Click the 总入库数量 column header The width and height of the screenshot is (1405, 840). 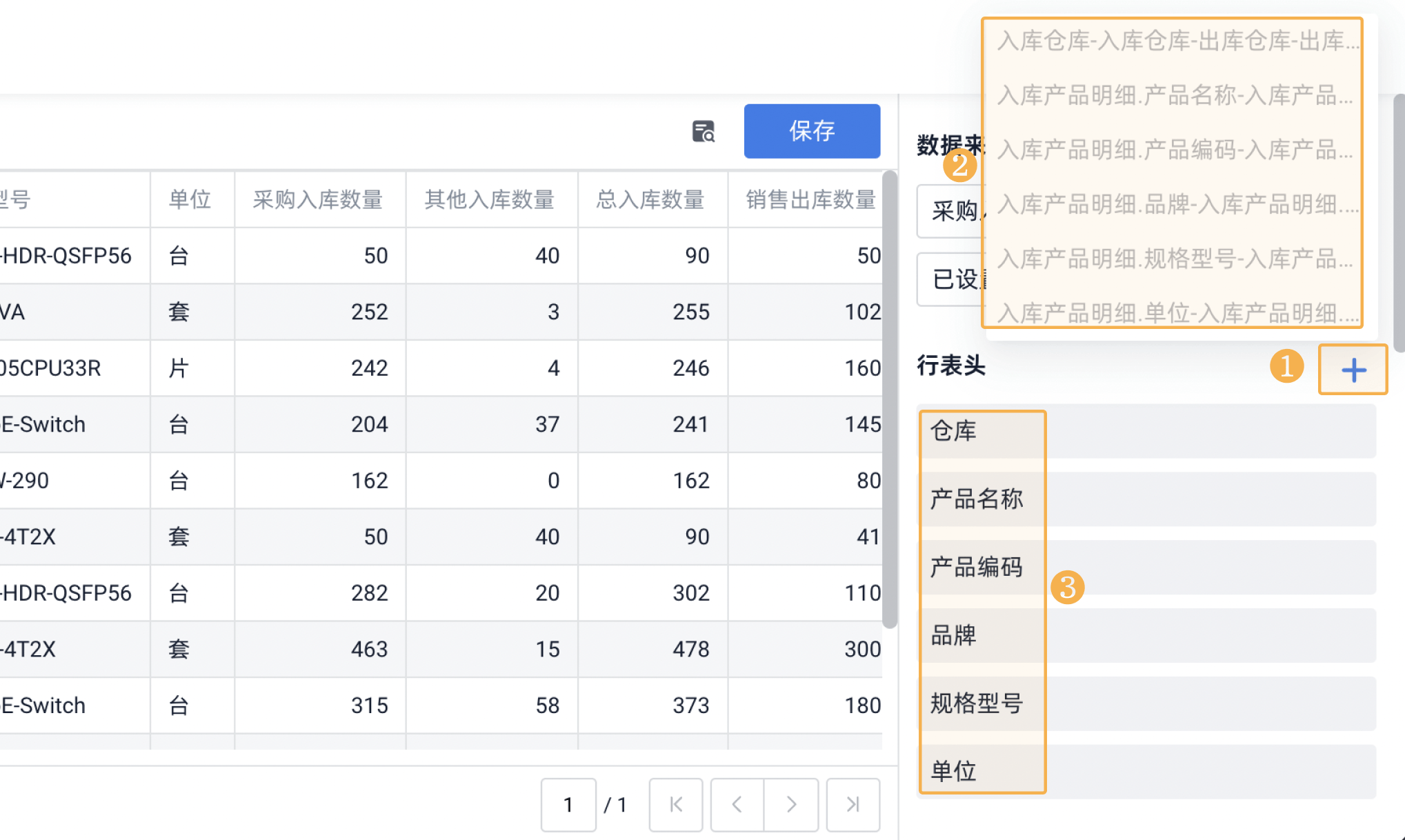tap(651, 200)
